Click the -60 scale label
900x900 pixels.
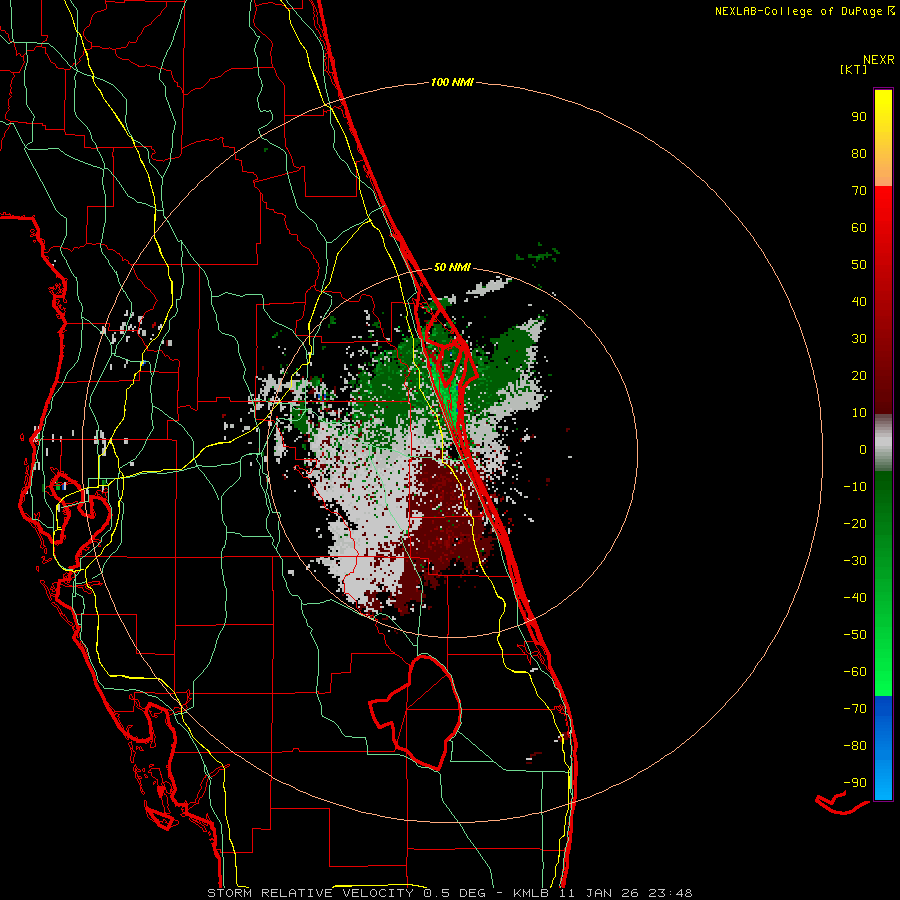tap(855, 672)
